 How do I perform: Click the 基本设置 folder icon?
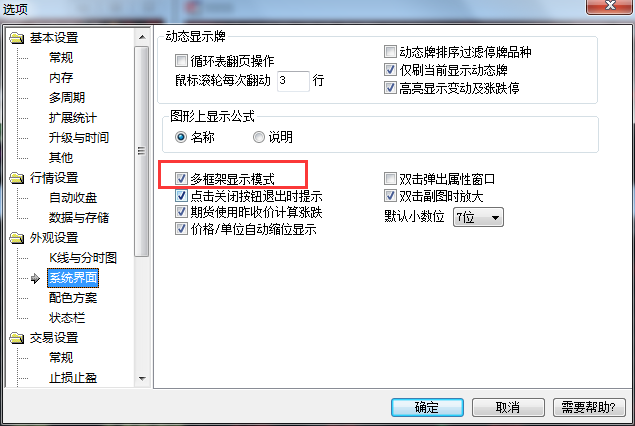tap(17, 38)
